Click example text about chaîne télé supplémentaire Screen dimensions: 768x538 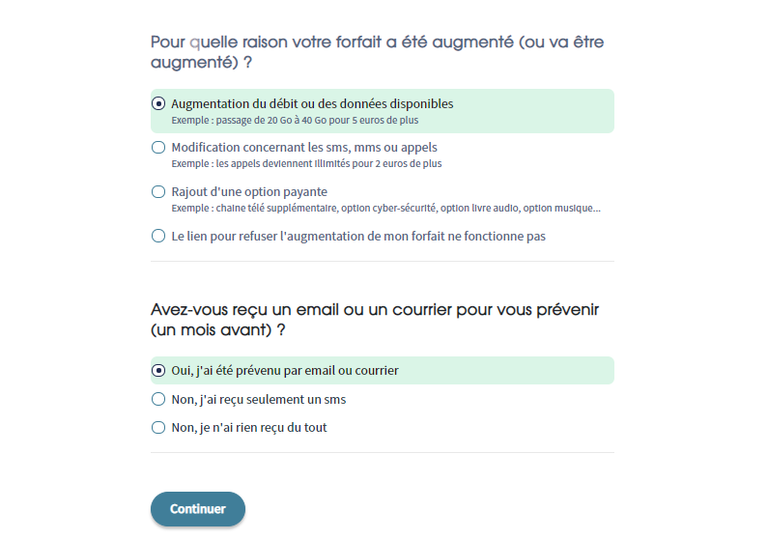pos(386,208)
